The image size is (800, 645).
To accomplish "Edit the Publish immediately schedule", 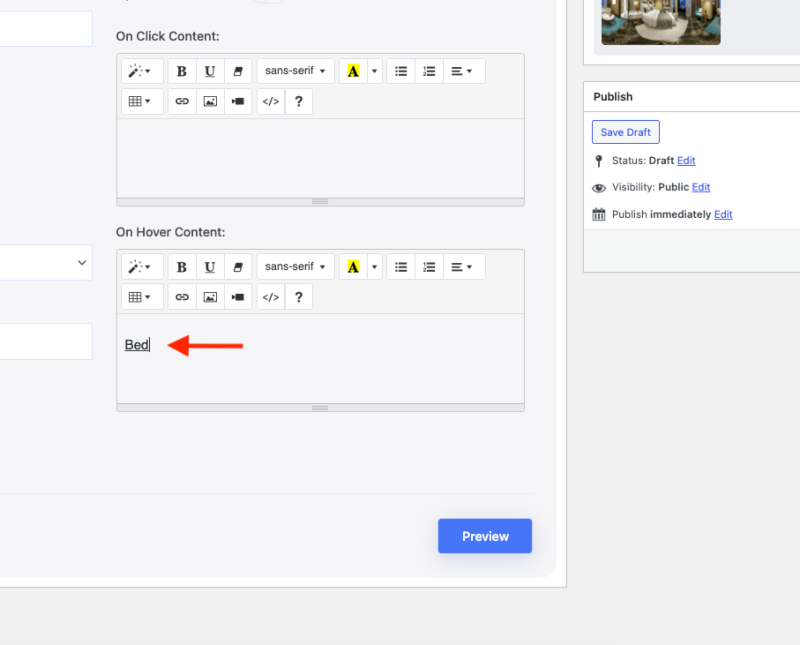I will click(x=723, y=214).
